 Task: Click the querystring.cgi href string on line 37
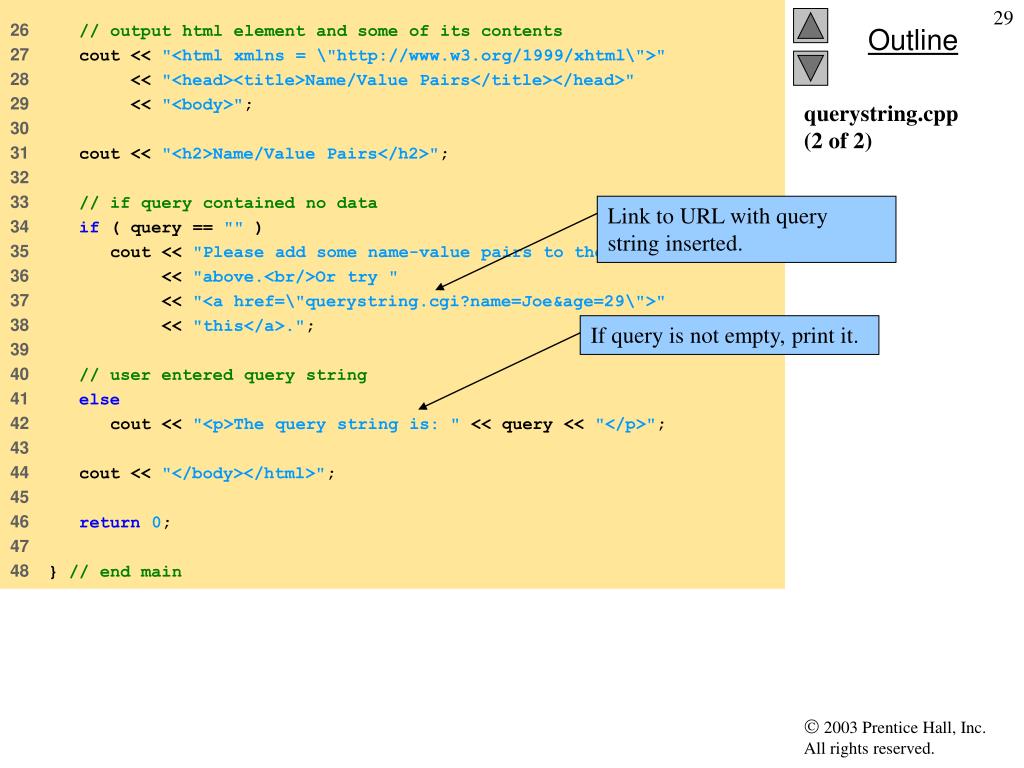[429, 301]
